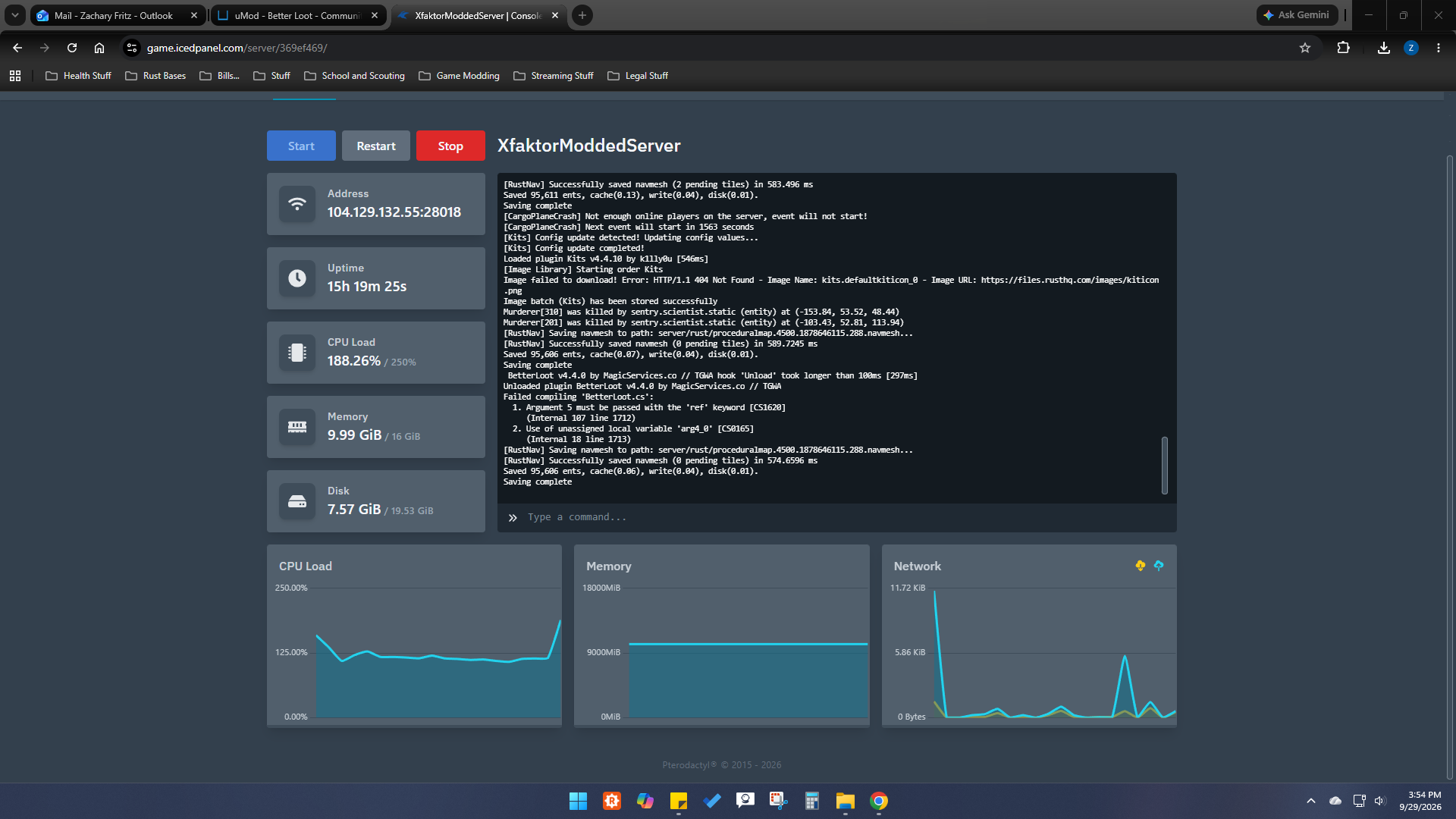
Task: Click the yellow download icon in Network panel
Action: pyautogui.click(x=1141, y=566)
